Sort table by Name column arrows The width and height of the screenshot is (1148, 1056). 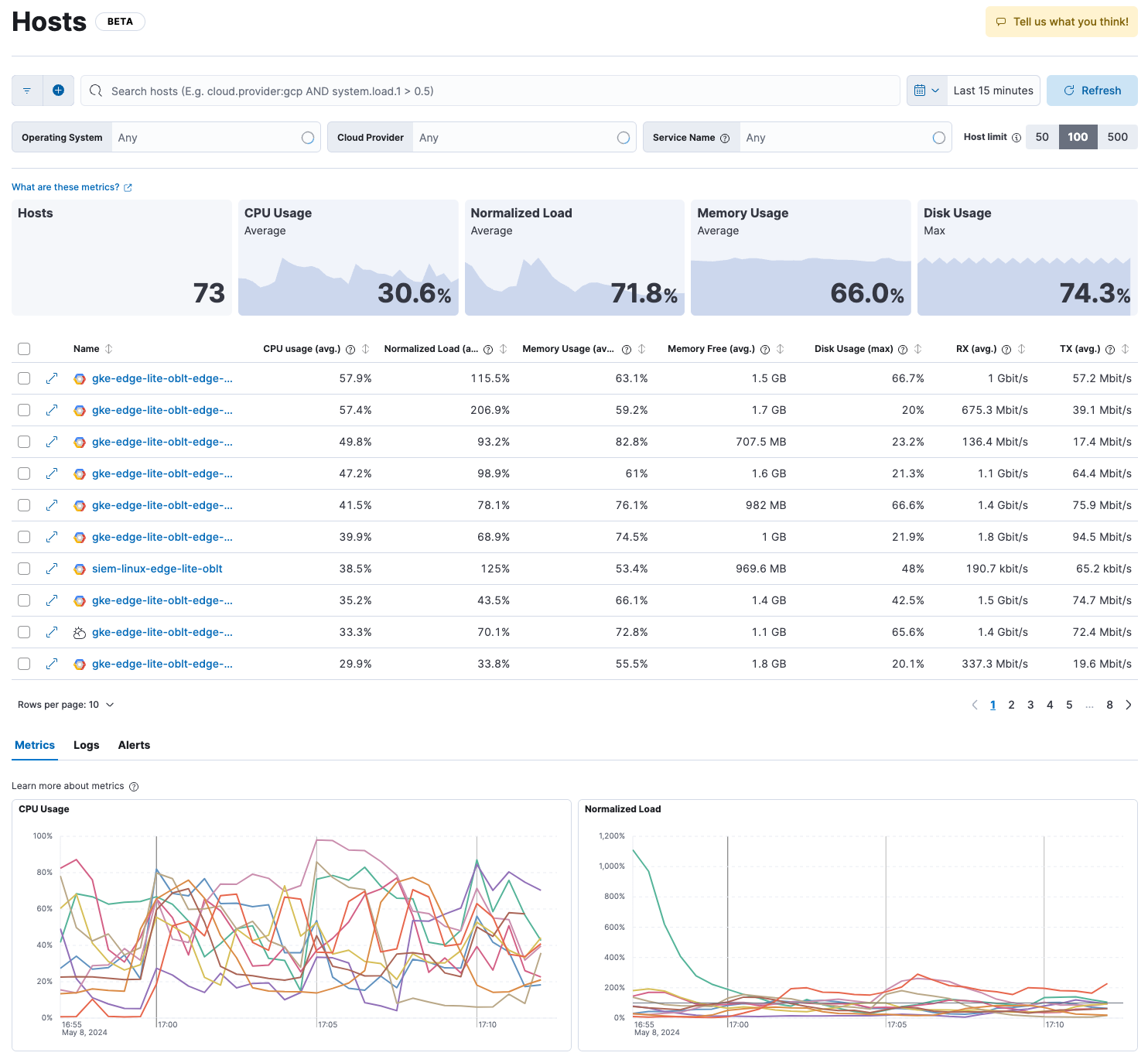pos(109,349)
